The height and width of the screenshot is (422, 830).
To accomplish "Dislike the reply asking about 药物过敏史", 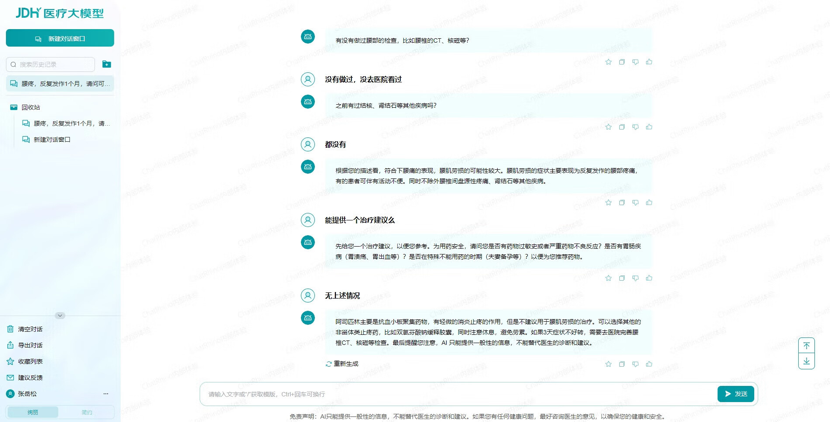I will (x=635, y=278).
